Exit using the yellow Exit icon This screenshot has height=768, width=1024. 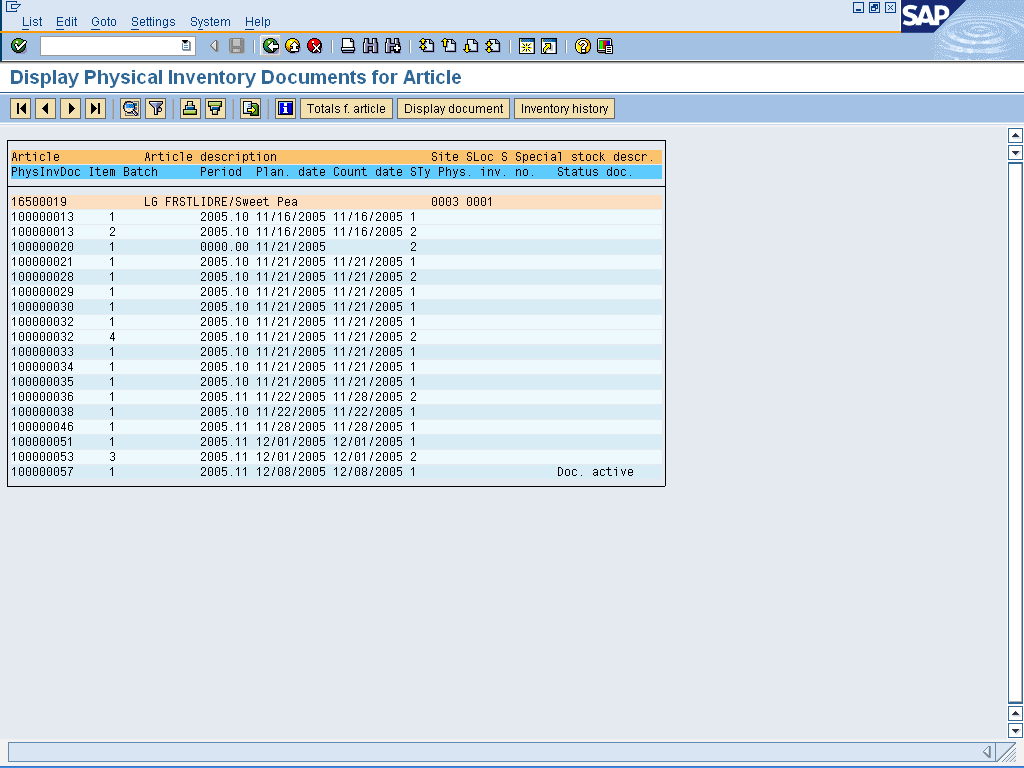click(293, 46)
